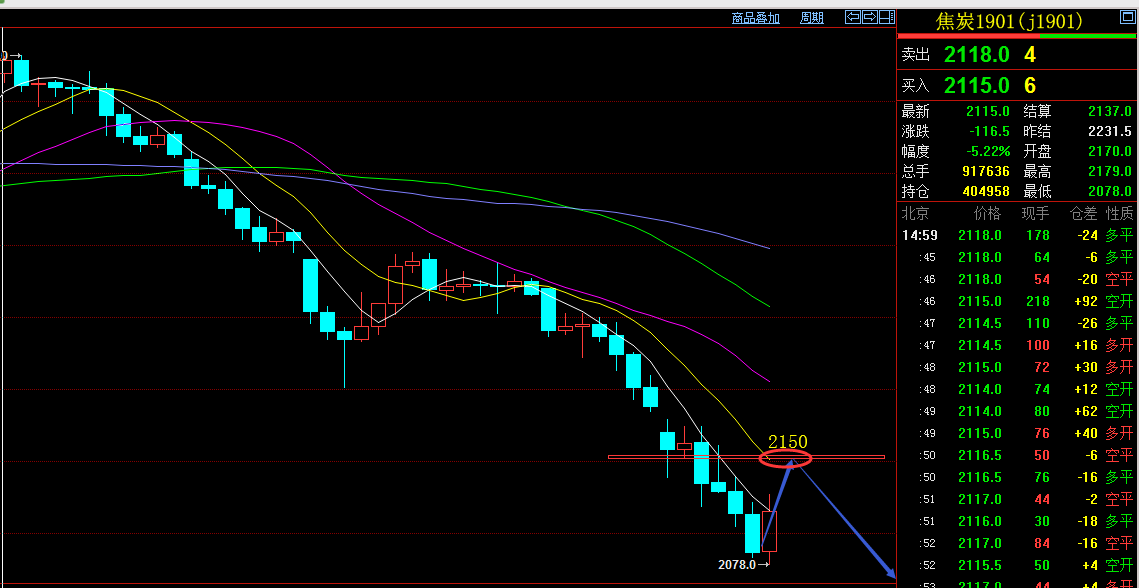Open the 周期 period link
The height and width of the screenshot is (588, 1139).
(811, 18)
